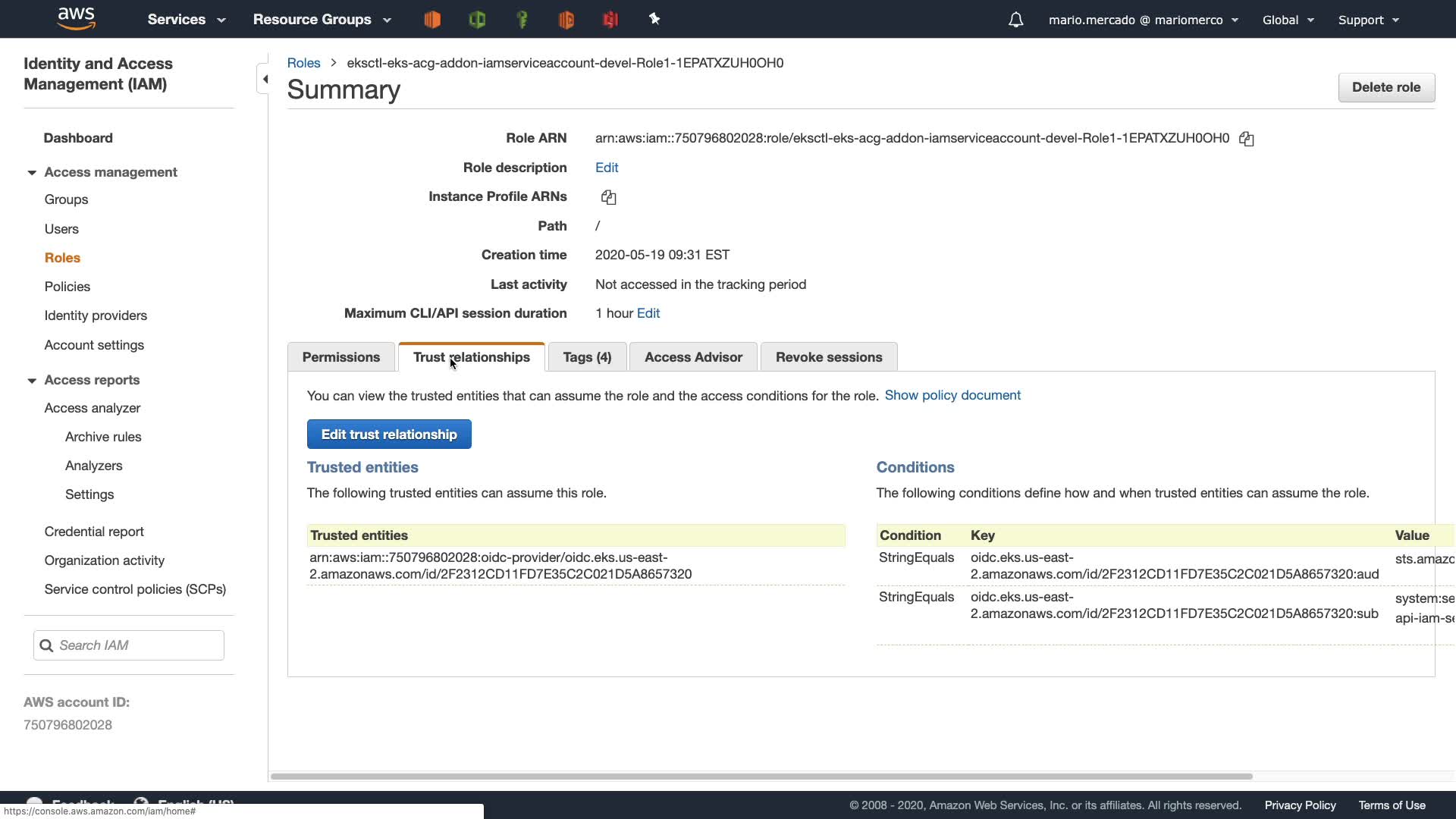Viewport: 1456px width, 819px height.
Task: Expand the Resource Groups dropdown
Action: 322,20
